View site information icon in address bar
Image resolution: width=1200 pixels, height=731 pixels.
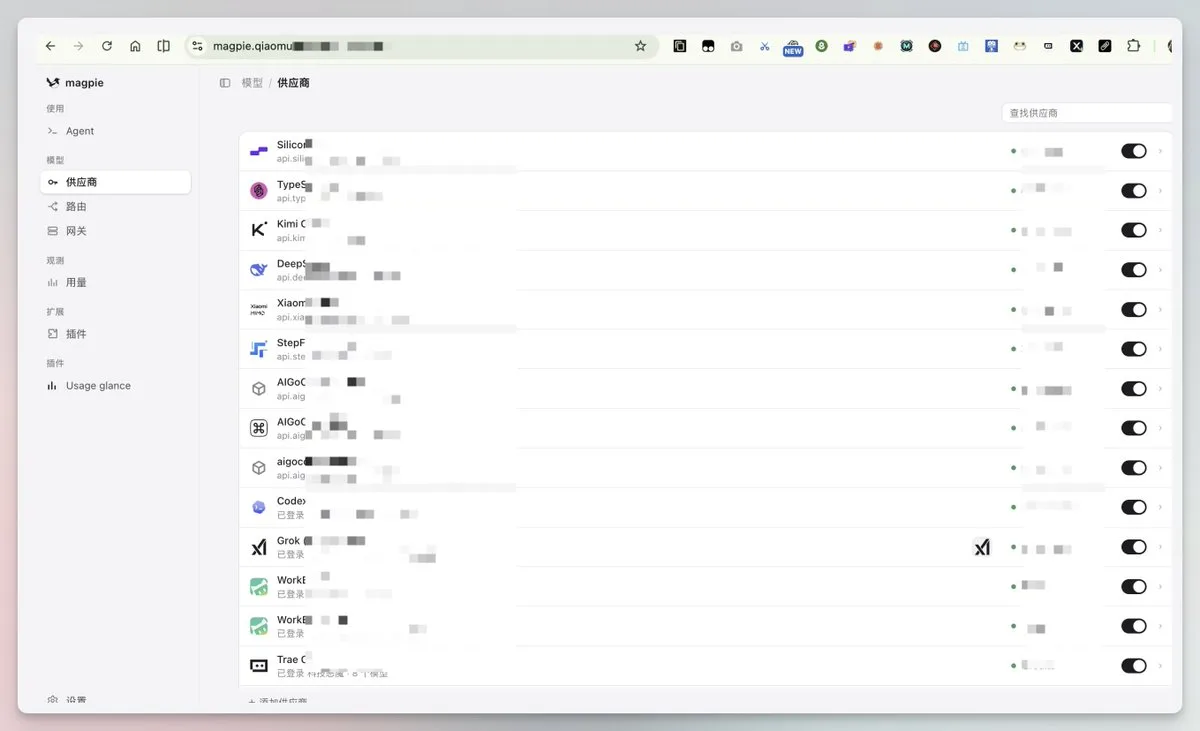197,46
